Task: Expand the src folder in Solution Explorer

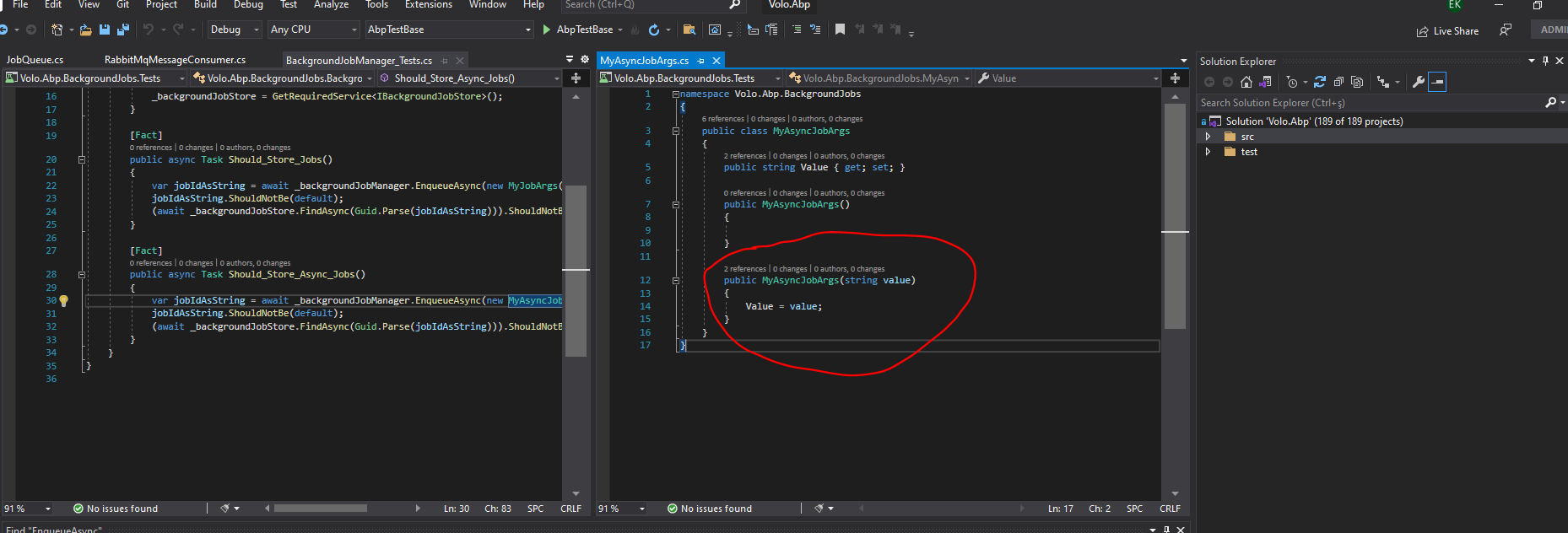Action: pyautogui.click(x=1208, y=137)
